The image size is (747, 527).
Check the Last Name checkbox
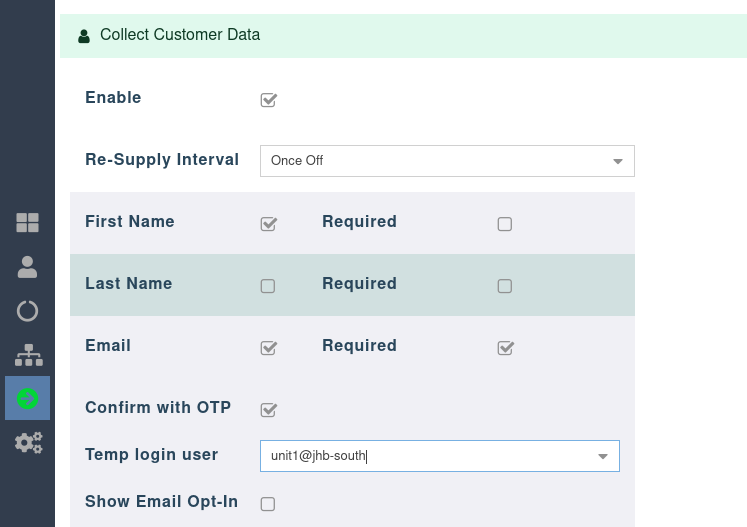tap(268, 286)
